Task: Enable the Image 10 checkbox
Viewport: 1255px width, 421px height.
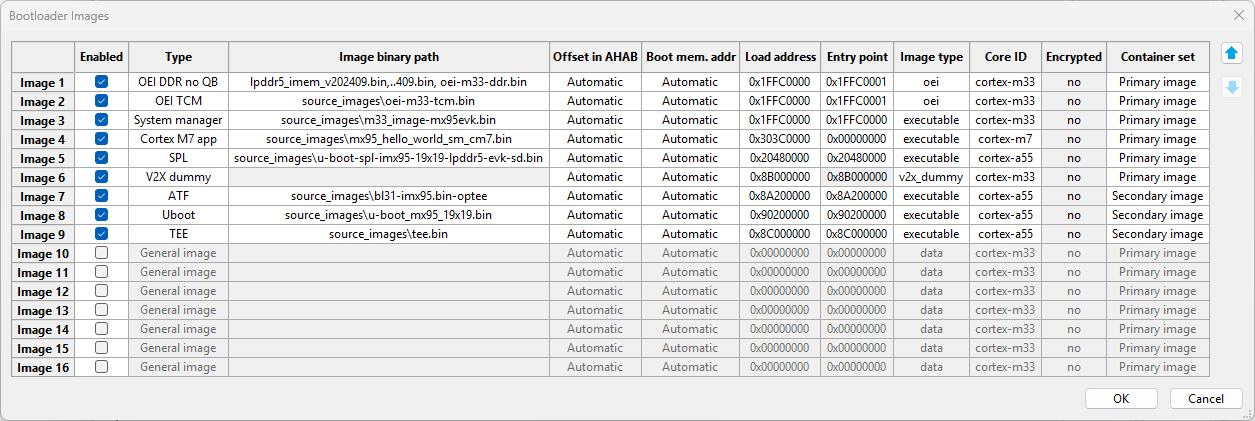Action: (101, 253)
